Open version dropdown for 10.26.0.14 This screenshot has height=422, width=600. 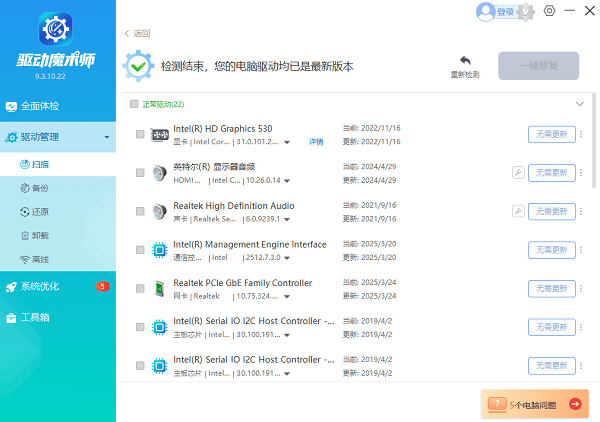pos(287,181)
